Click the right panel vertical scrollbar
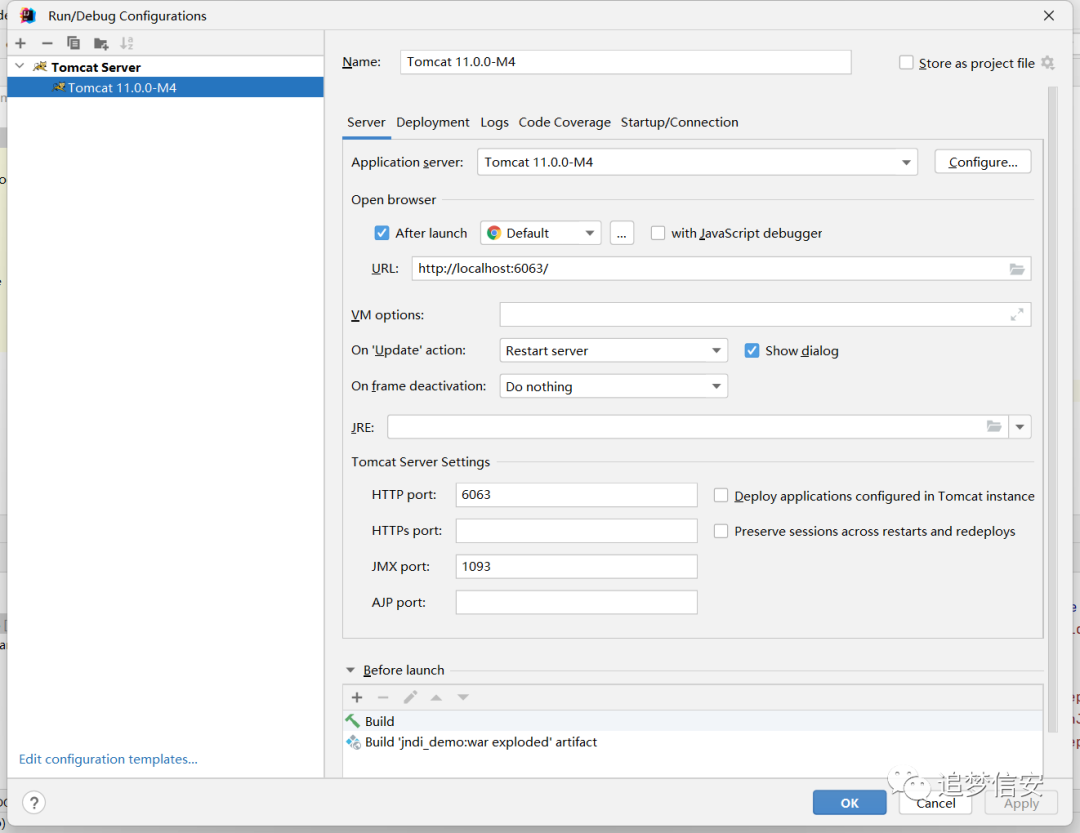Image resolution: width=1080 pixels, height=833 pixels. tap(1052, 410)
